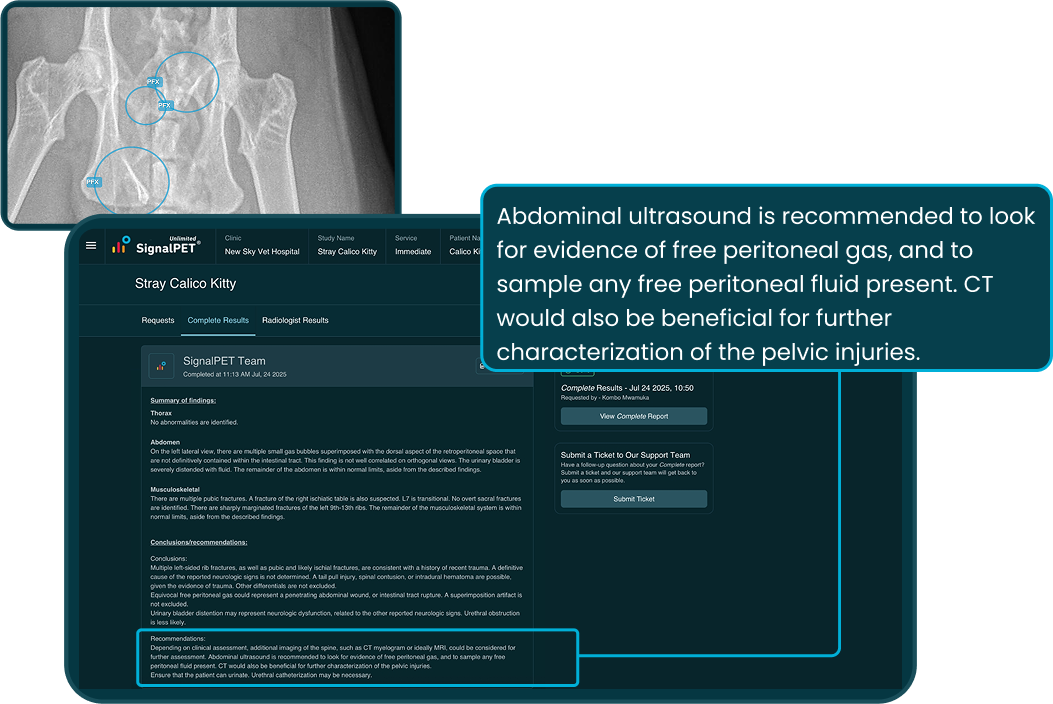
Task: Click the Thorax section heading
Action: click(161, 413)
